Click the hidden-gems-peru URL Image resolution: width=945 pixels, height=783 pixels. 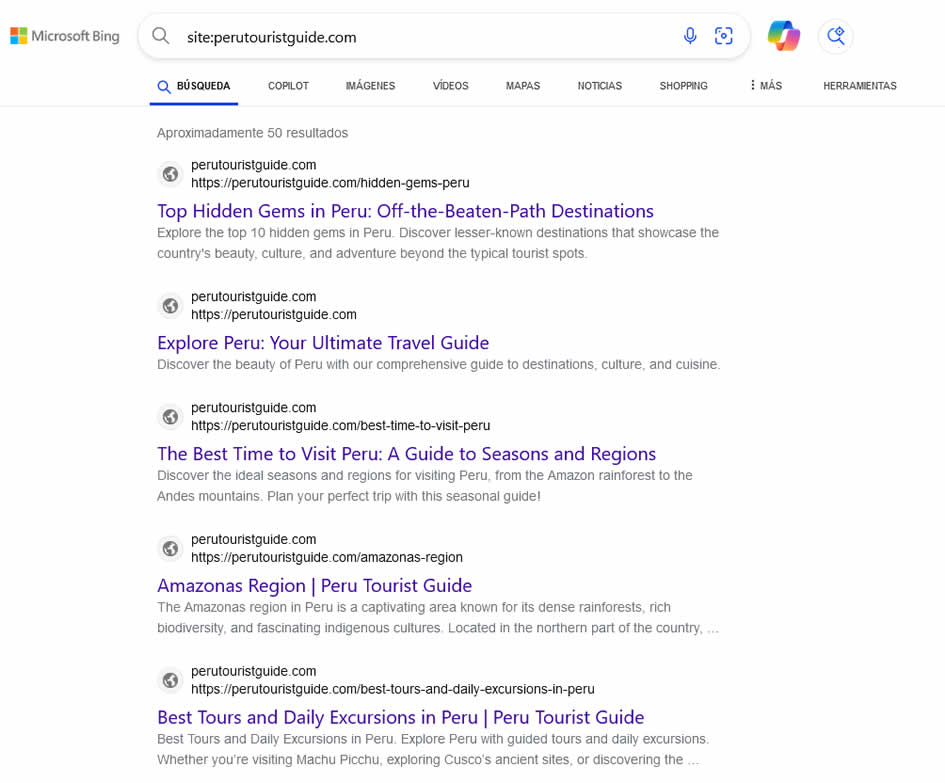tap(330, 183)
